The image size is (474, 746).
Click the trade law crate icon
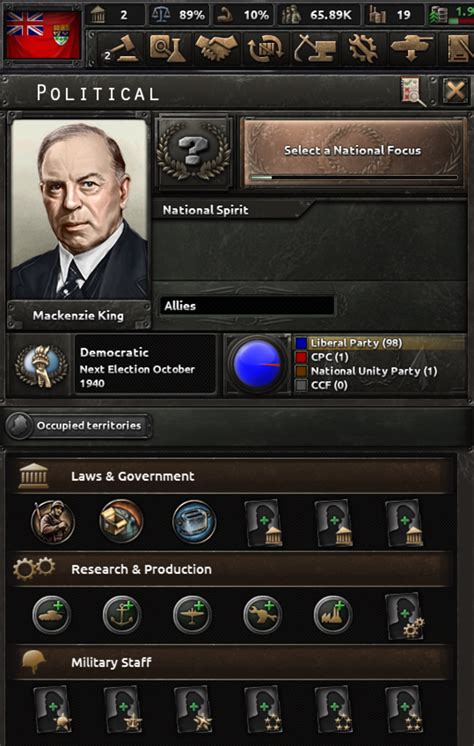click(121, 521)
